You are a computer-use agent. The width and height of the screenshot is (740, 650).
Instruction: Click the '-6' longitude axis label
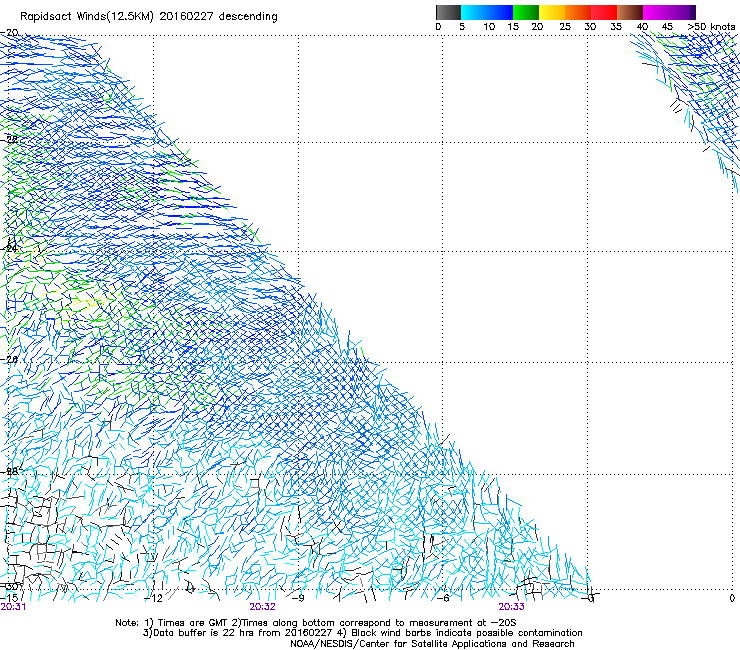[x=443, y=598]
